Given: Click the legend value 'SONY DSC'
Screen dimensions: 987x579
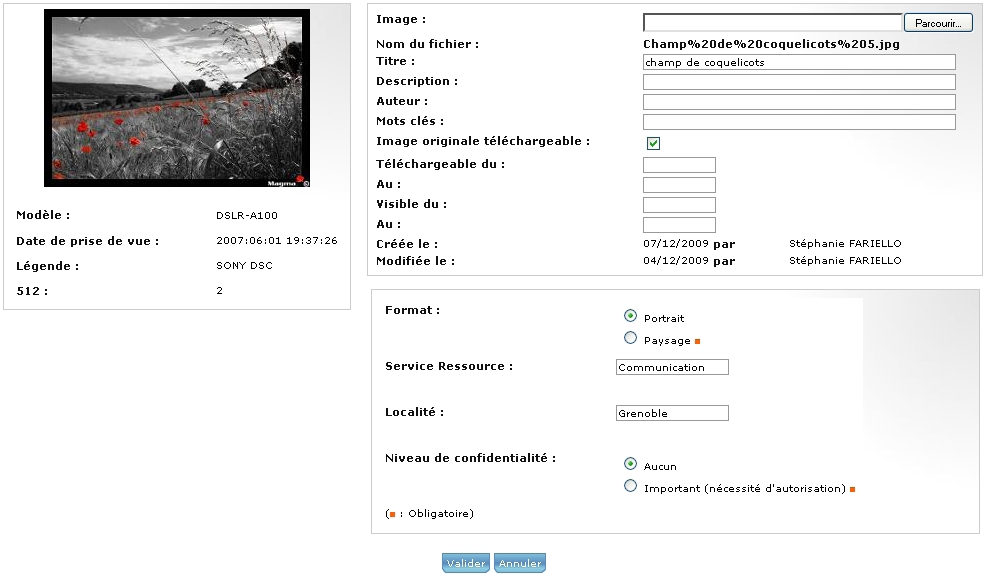Looking at the screenshot, I should click(x=244, y=266).
